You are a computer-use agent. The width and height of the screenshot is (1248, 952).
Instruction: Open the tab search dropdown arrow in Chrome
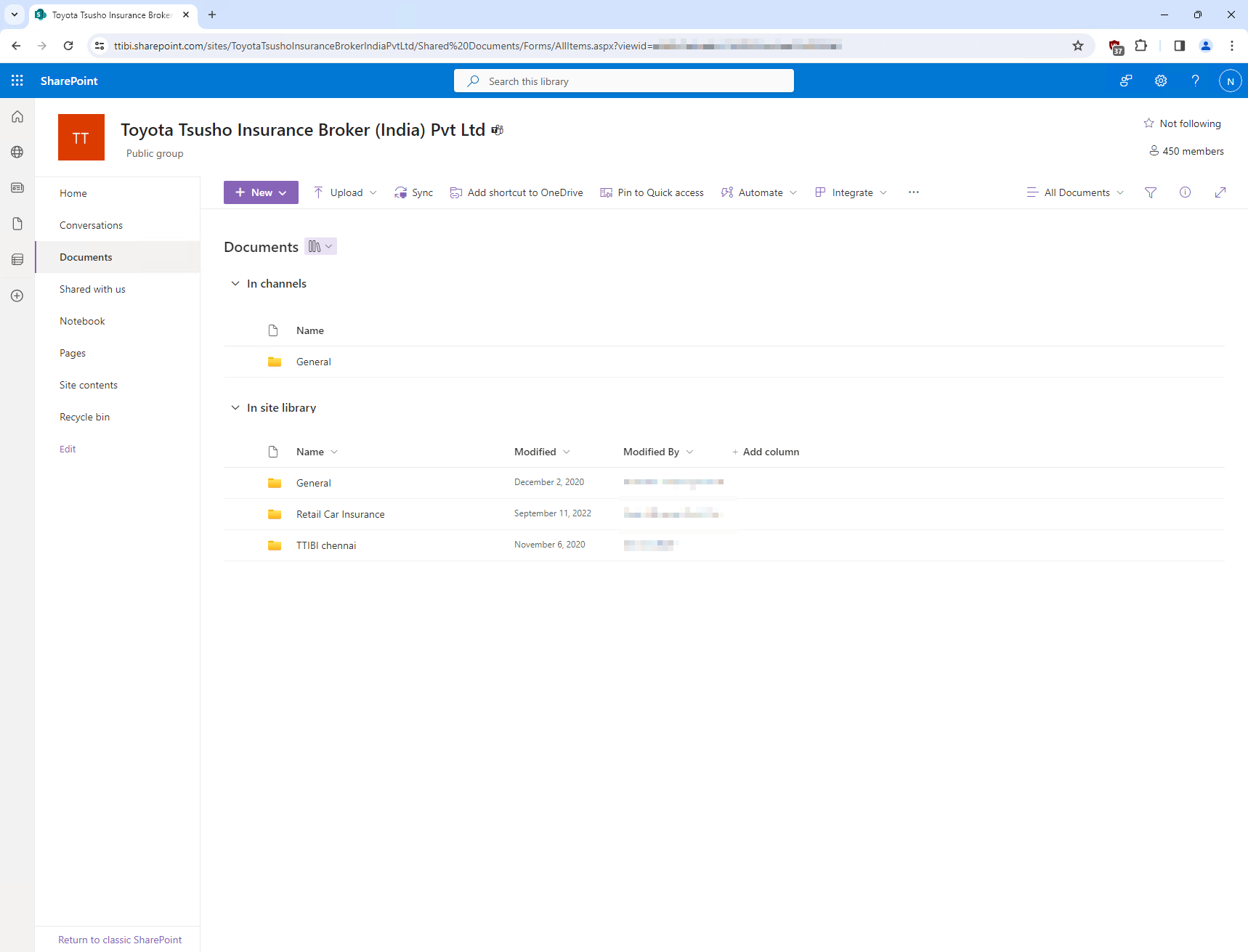15,15
